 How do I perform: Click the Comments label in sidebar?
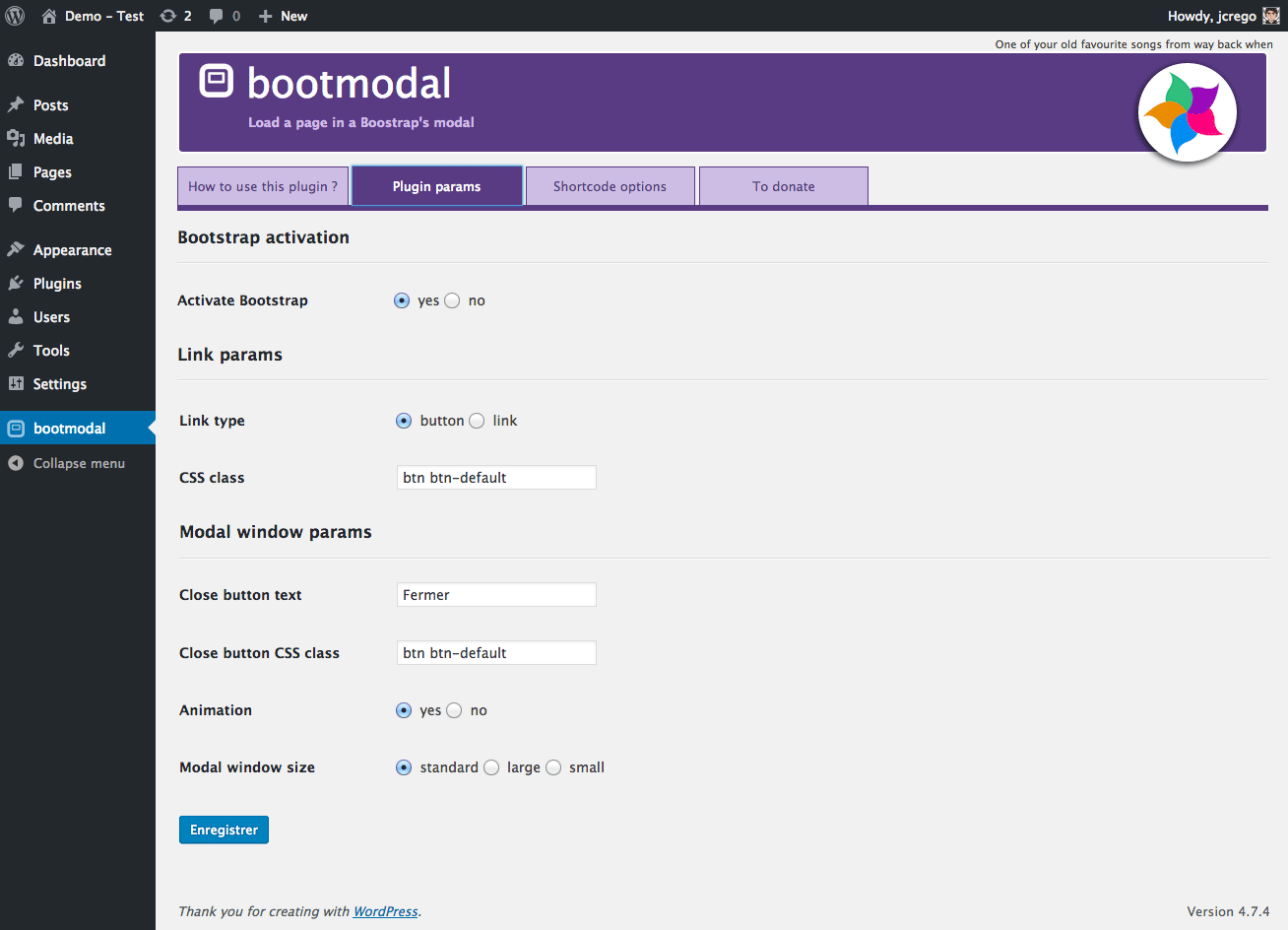coord(69,206)
